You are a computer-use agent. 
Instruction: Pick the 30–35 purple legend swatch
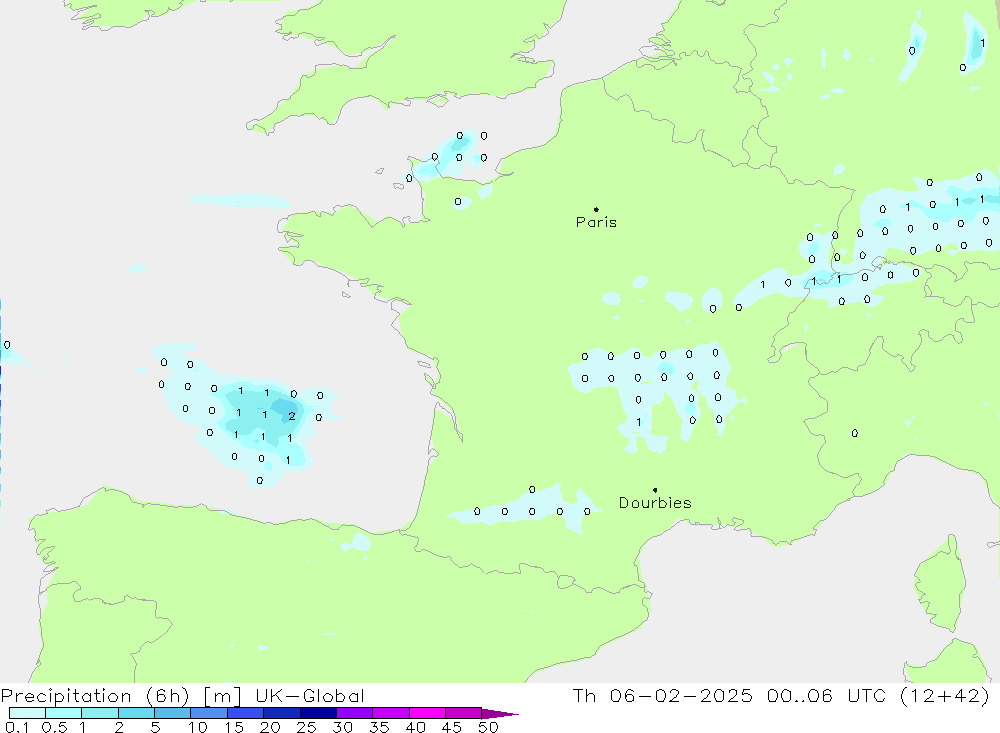(354, 713)
